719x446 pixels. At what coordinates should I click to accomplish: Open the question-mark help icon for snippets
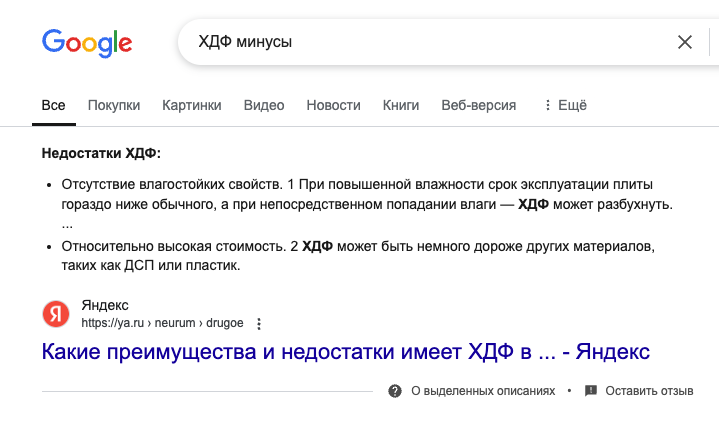tap(395, 391)
